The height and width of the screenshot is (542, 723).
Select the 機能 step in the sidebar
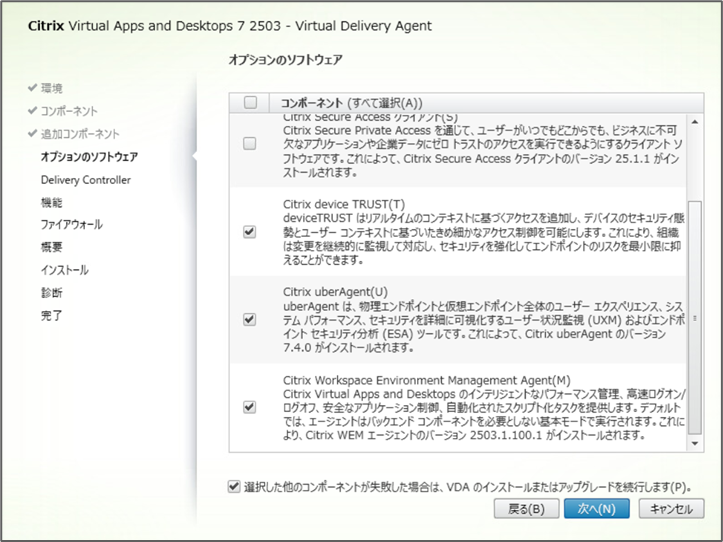(x=52, y=203)
